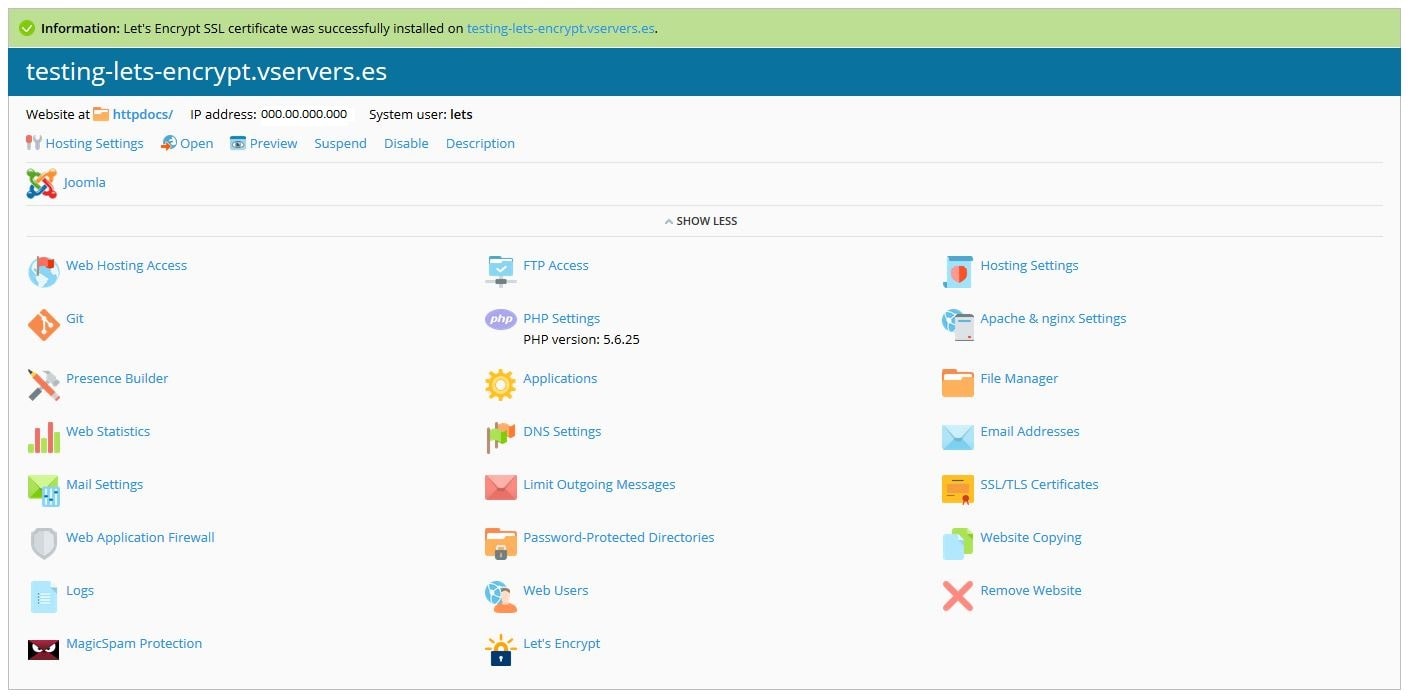The image size is (1410, 700).
Task: Open the Mail Settings link
Action: point(104,484)
